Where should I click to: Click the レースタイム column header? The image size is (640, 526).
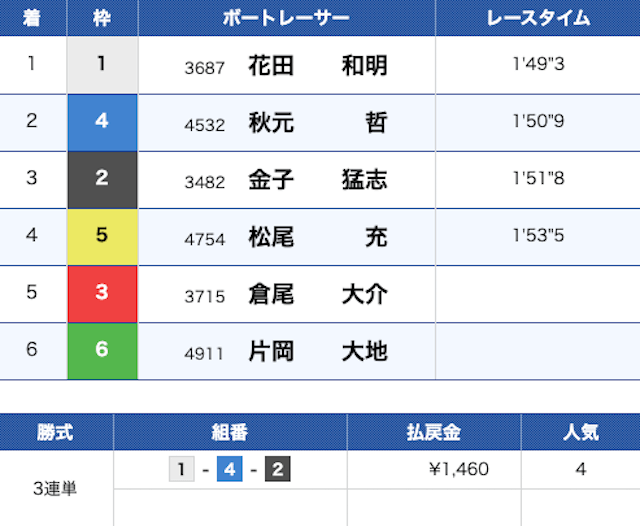coord(537,18)
